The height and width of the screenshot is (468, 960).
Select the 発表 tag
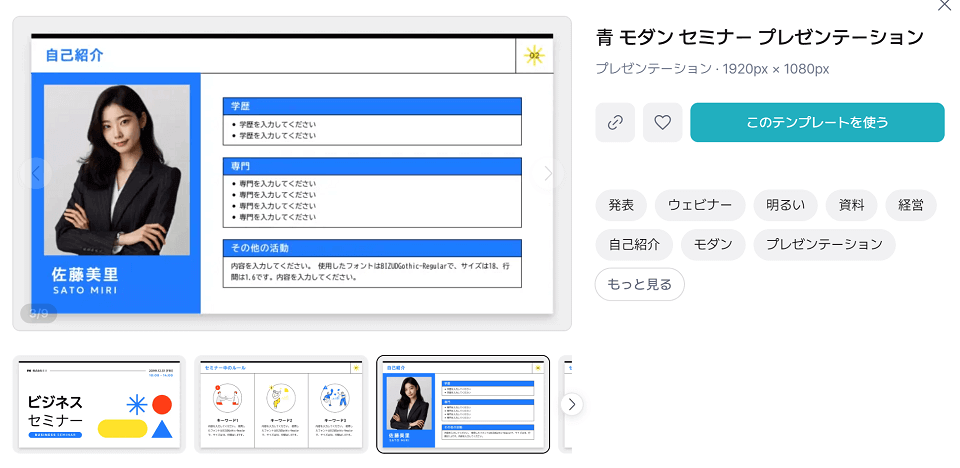(x=621, y=205)
